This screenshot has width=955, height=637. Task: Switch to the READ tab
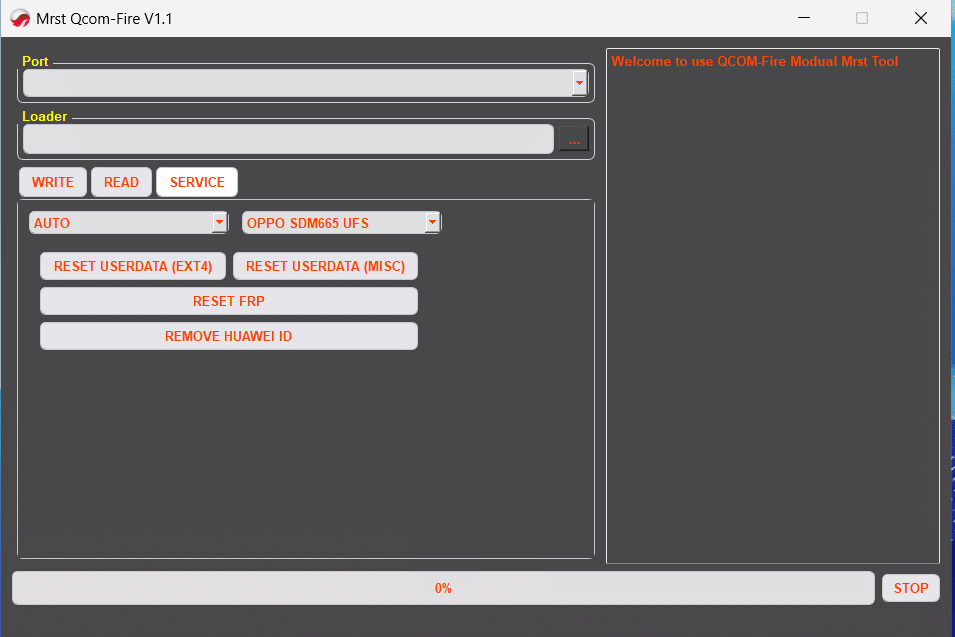pyautogui.click(x=121, y=182)
